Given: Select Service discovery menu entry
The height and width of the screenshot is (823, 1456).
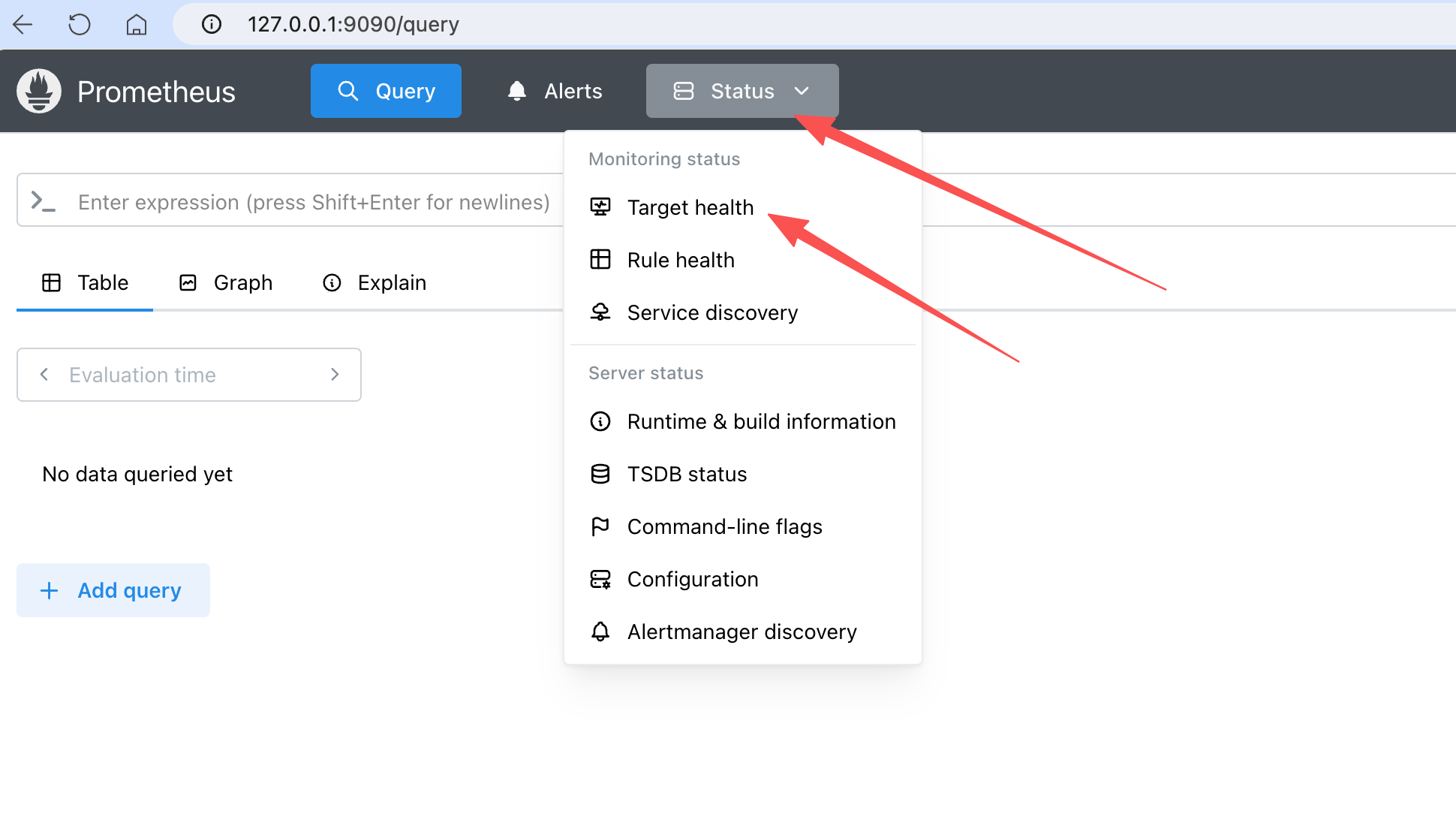Looking at the screenshot, I should coord(711,312).
